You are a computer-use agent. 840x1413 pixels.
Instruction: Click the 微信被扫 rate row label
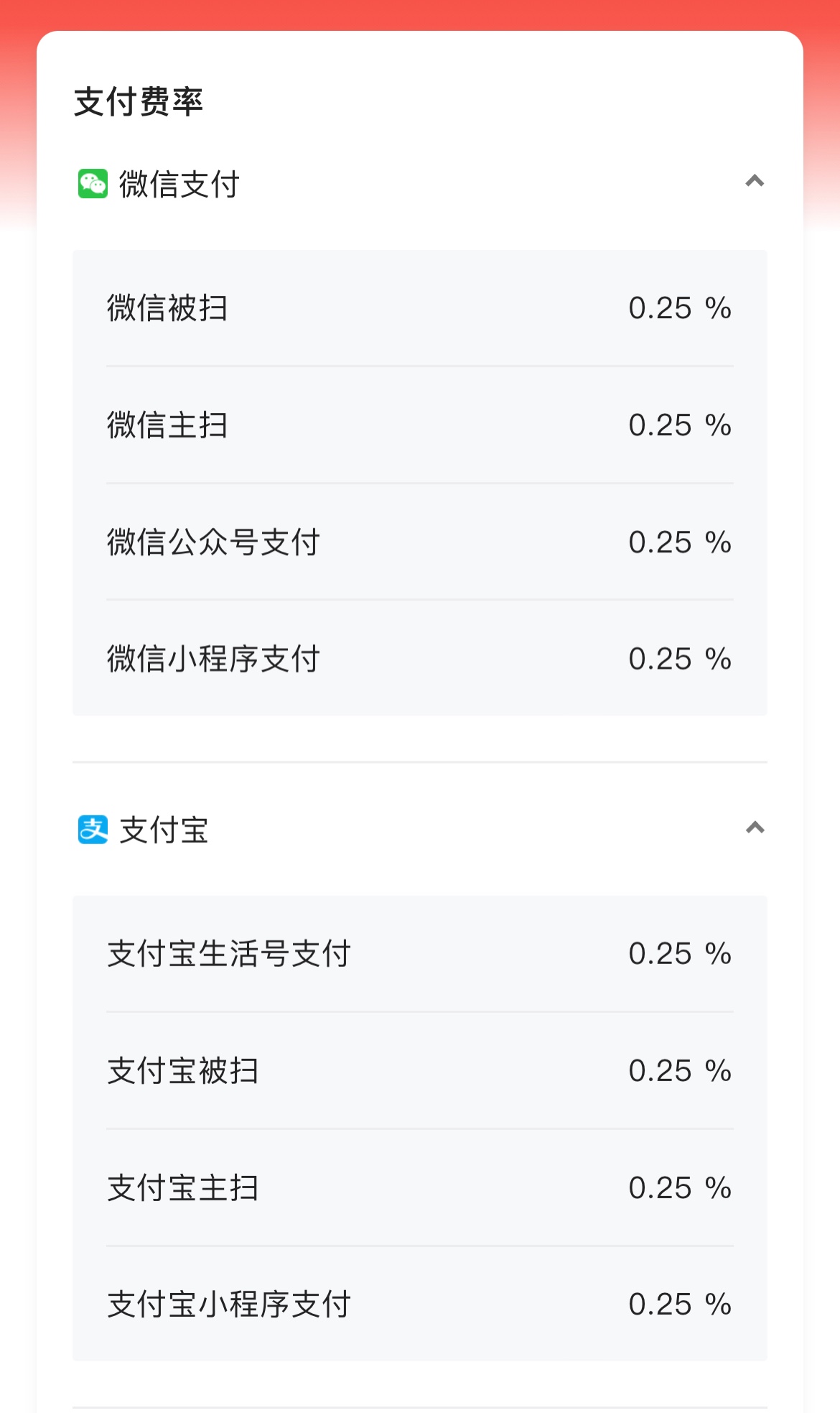point(167,308)
